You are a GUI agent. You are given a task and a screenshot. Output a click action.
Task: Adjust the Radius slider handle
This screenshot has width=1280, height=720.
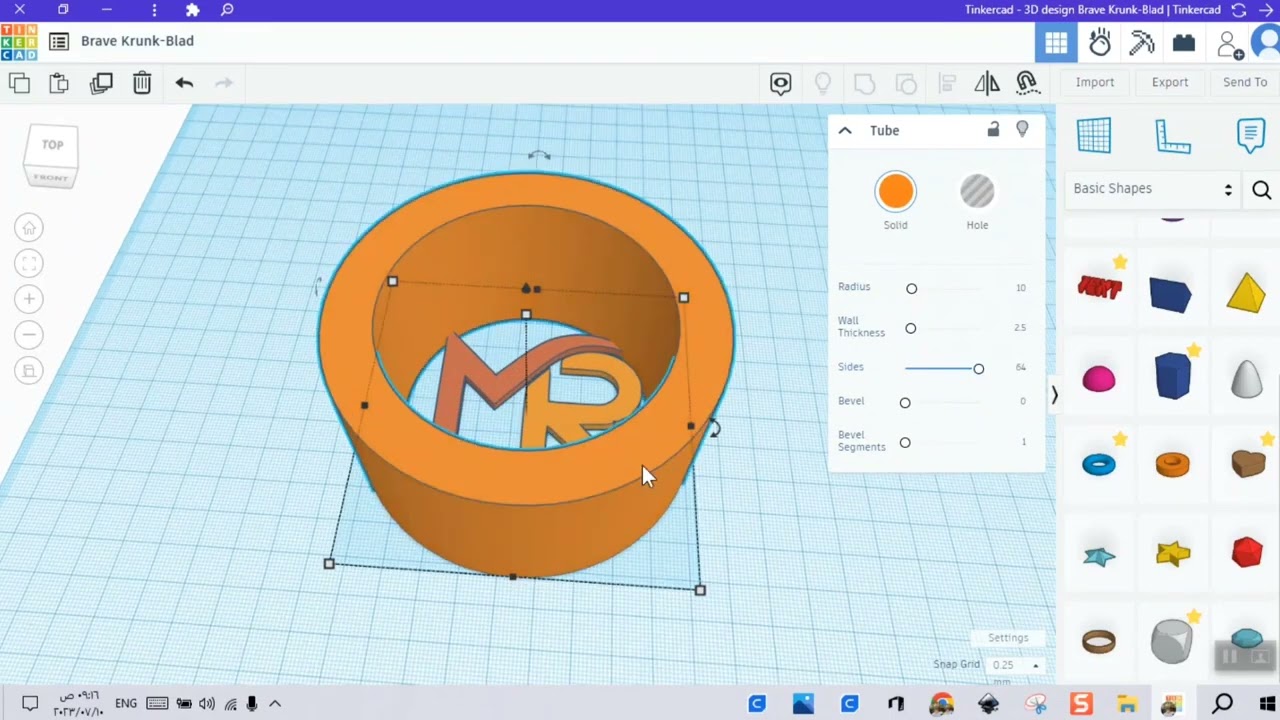pyautogui.click(x=911, y=289)
